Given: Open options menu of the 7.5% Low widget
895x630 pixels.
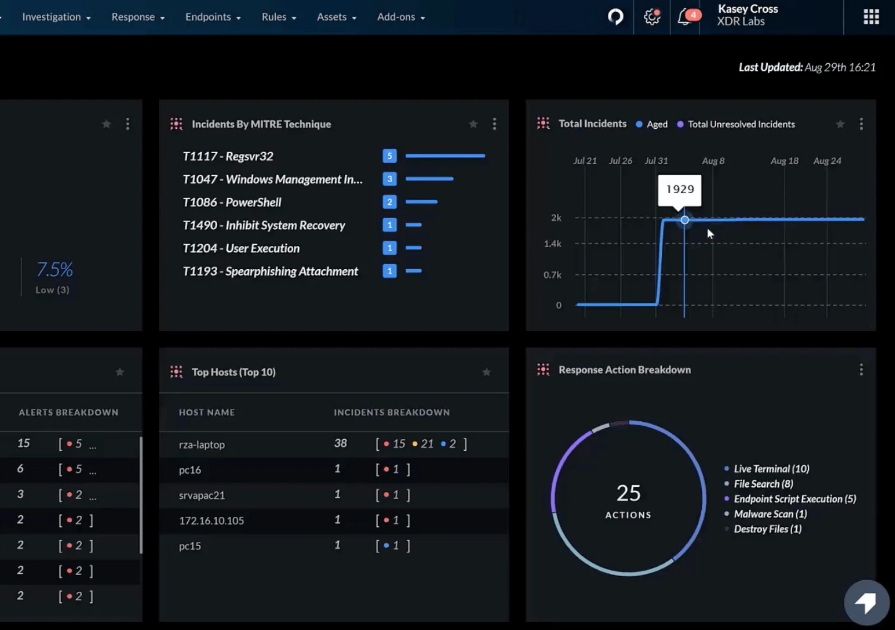Looking at the screenshot, I should tap(127, 124).
